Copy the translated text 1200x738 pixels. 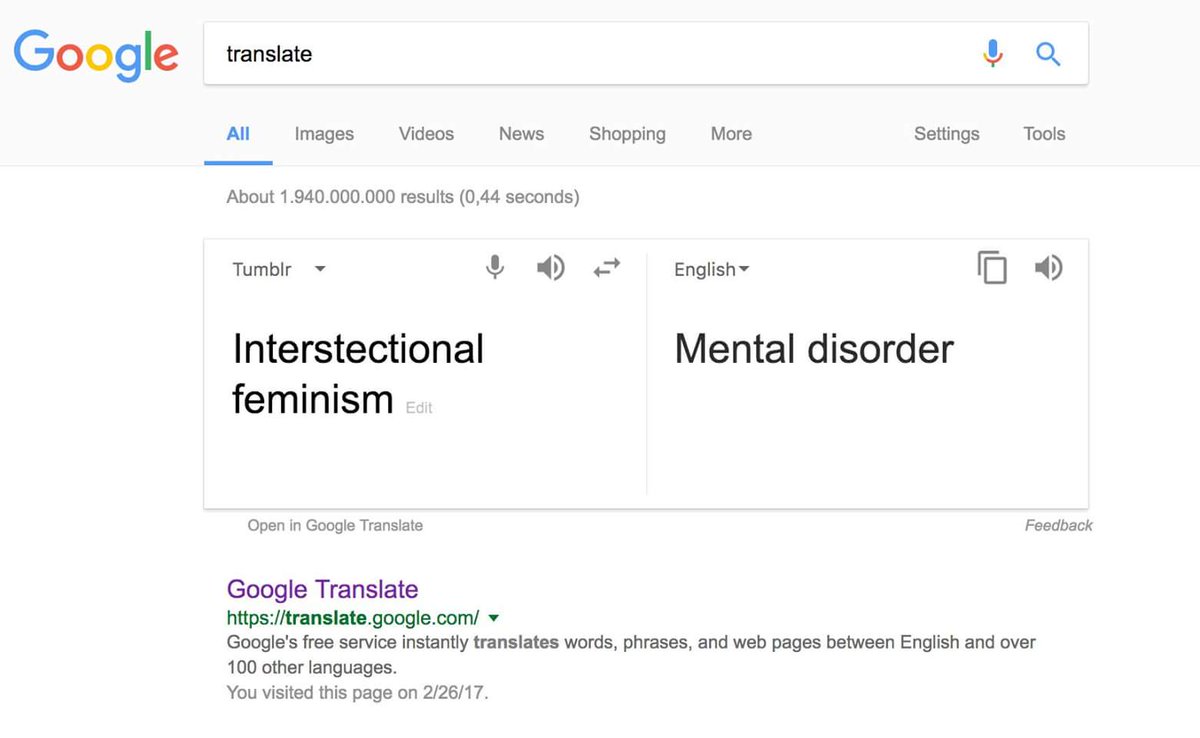click(992, 268)
